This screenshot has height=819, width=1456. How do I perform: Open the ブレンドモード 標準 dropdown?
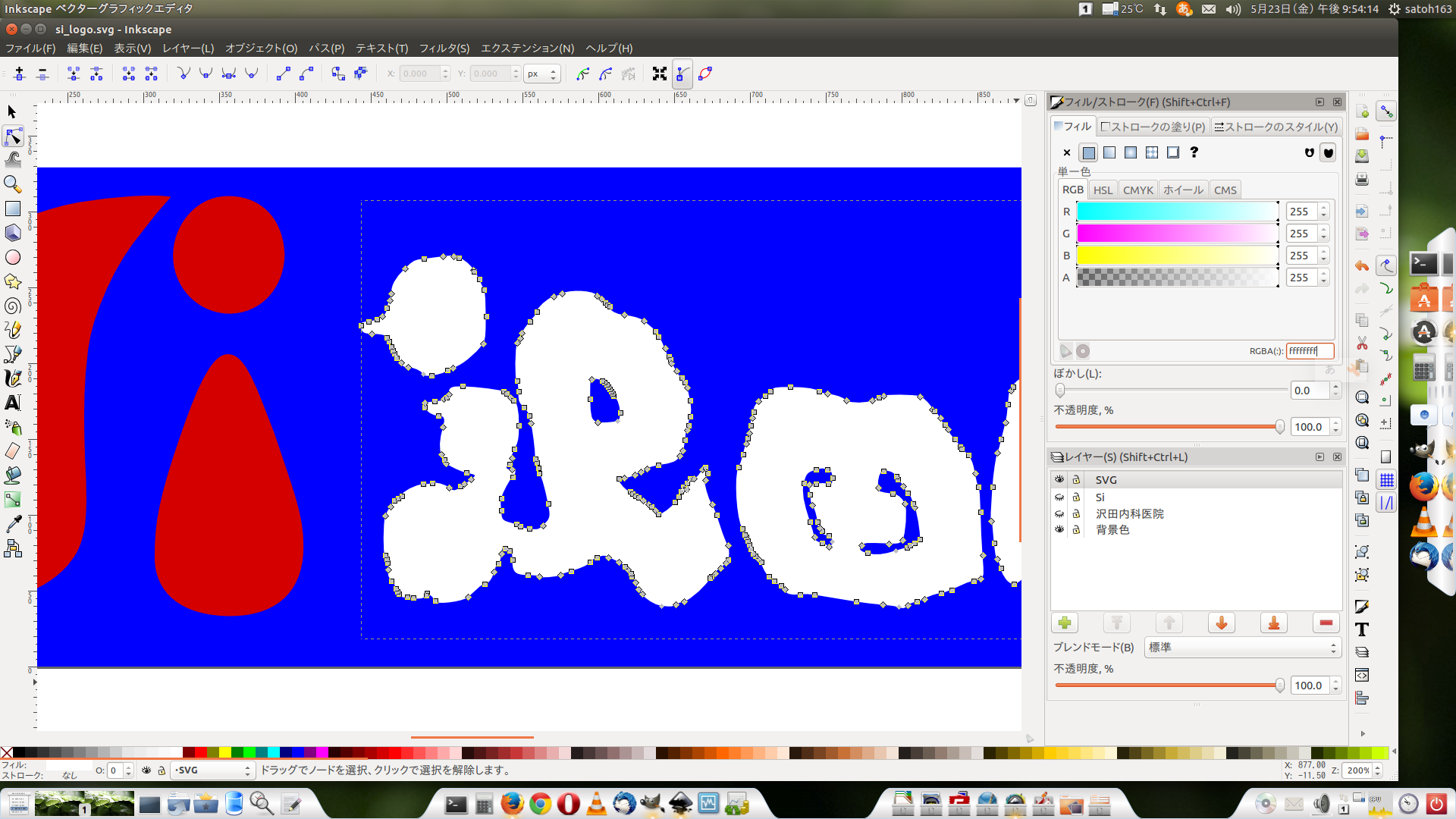point(1242,648)
